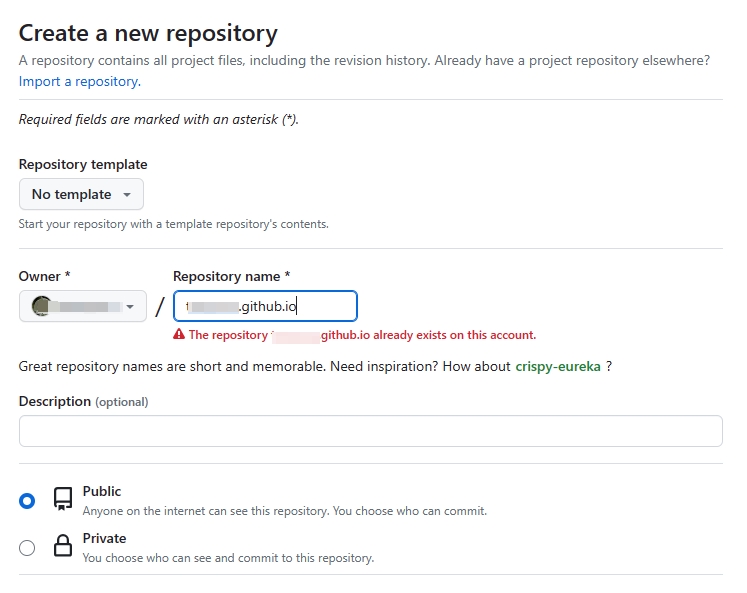Viewport: 747px width, 593px height.
Task: Click the Repository name label
Action: tap(232, 276)
